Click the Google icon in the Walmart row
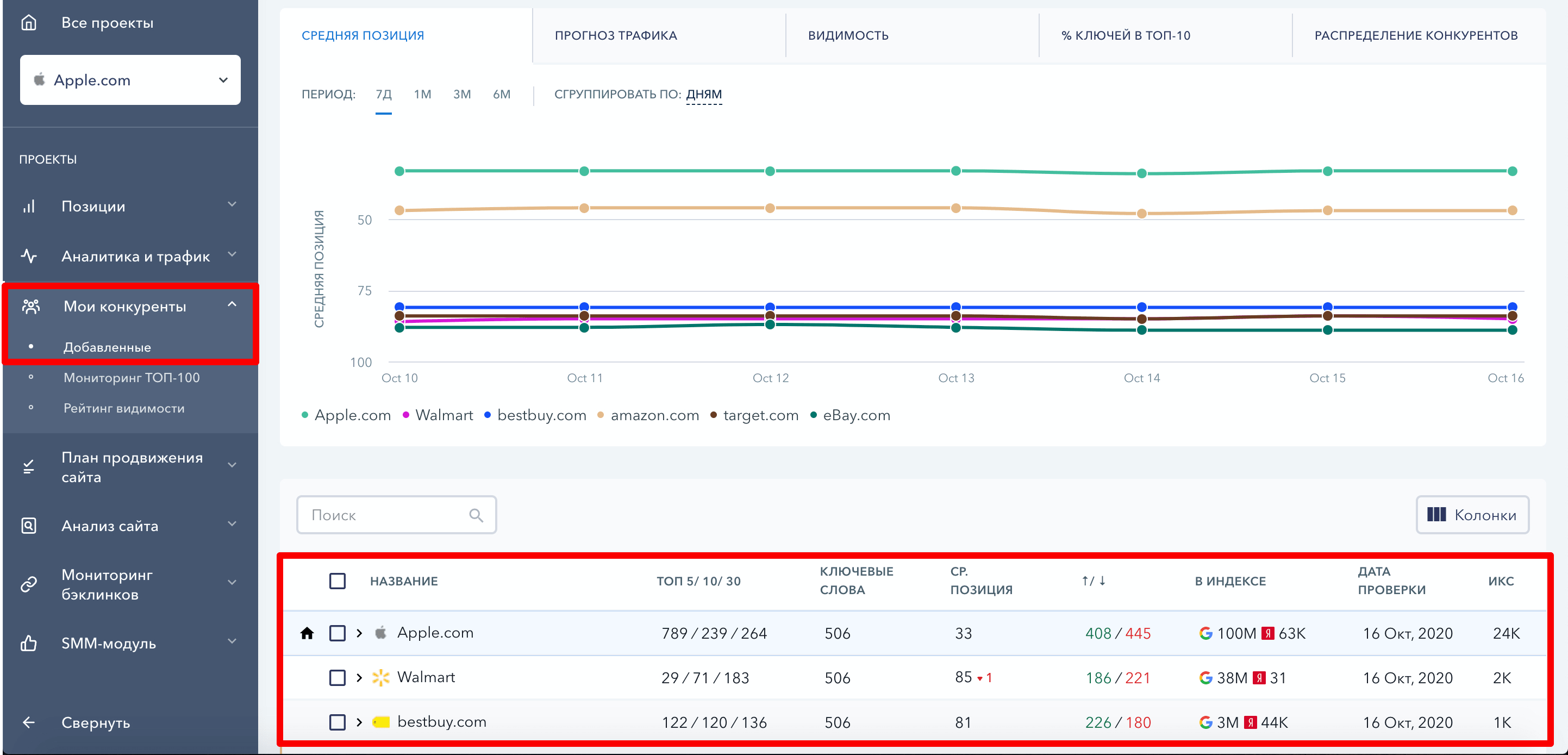Screen dimensions: 1568x755 [1205, 678]
